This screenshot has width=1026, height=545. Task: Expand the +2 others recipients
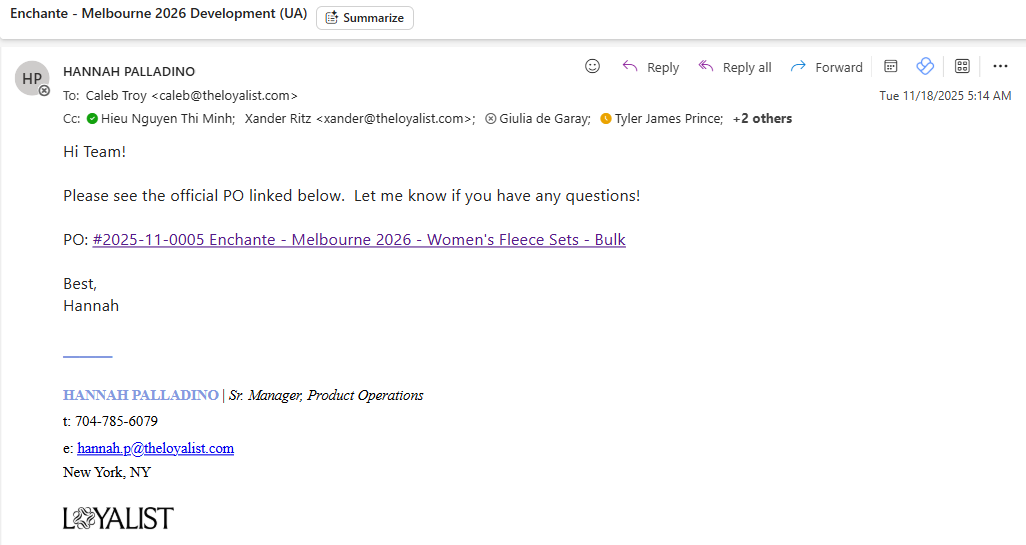click(x=762, y=118)
